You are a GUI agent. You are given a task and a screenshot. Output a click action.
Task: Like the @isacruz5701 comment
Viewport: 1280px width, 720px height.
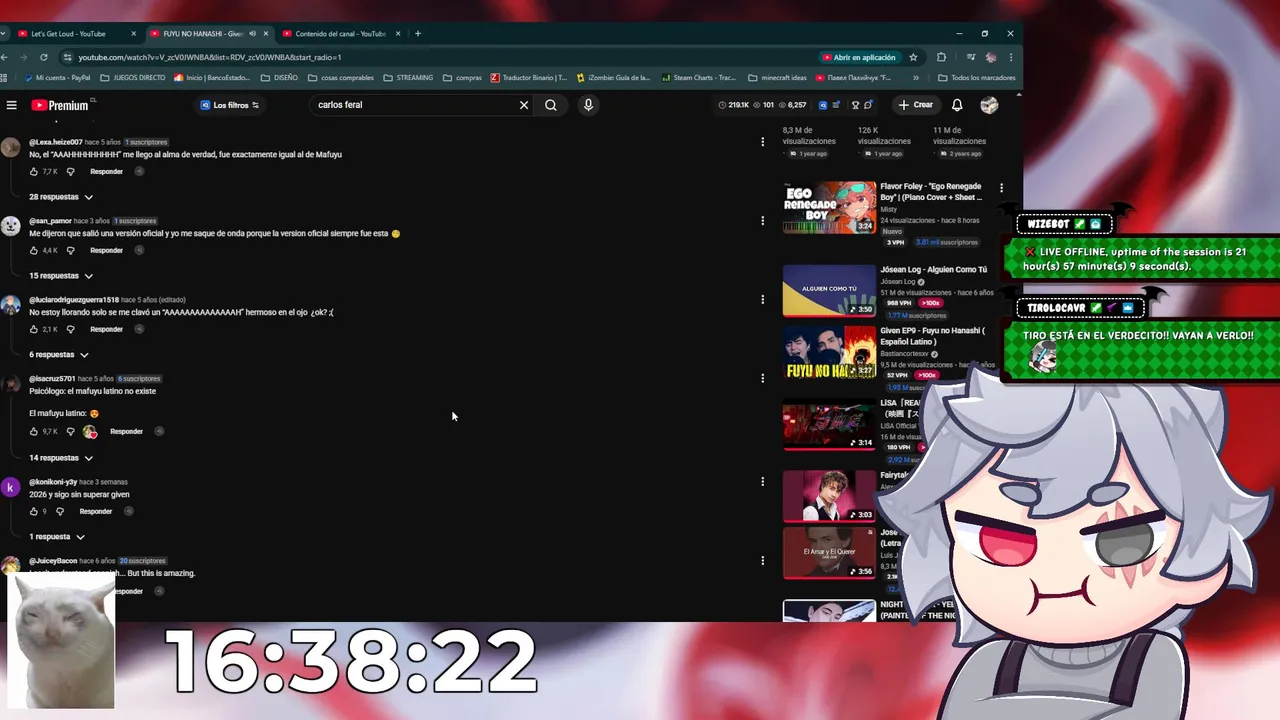33,432
